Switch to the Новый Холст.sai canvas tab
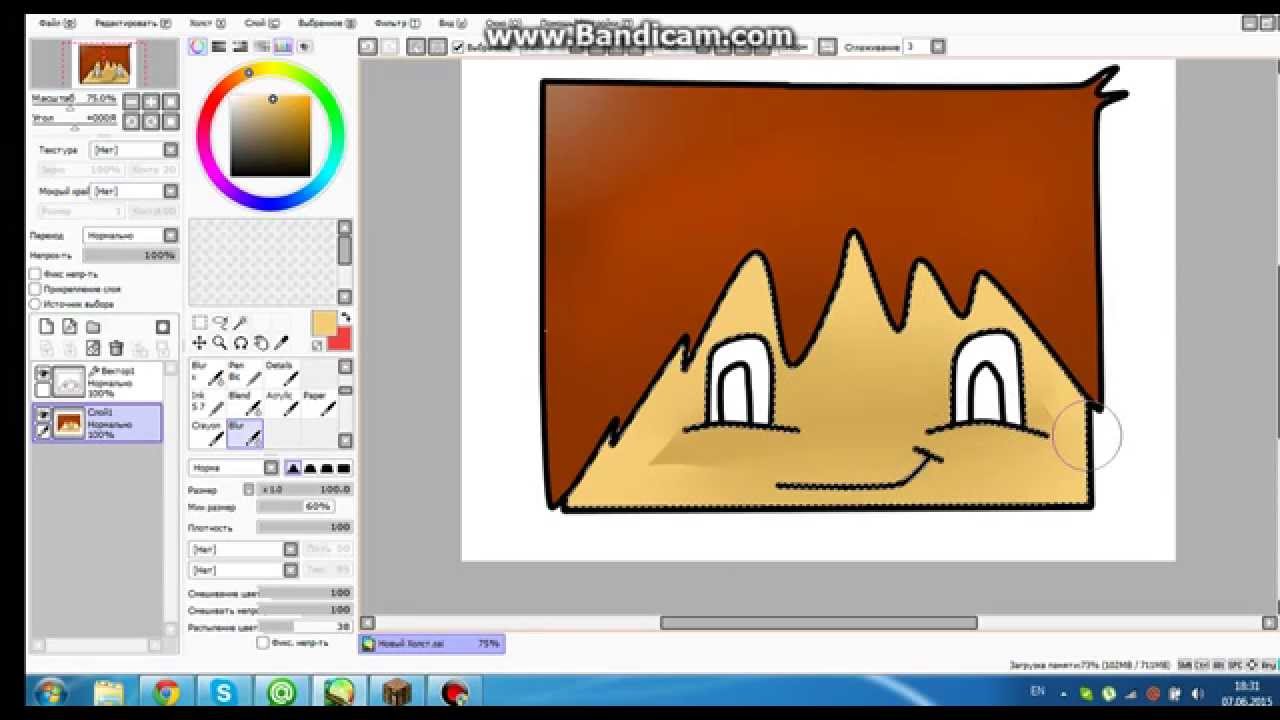Screen dimensions: 1280x720 click(x=432, y=644)
